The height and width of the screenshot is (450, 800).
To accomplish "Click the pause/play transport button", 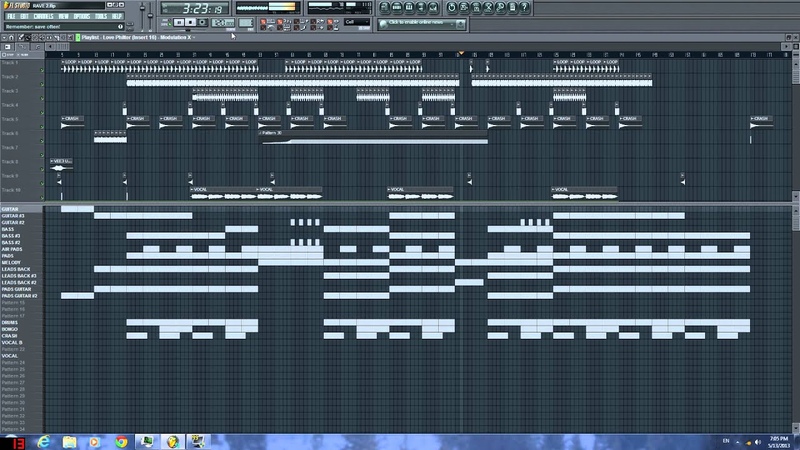I will 179,22.
